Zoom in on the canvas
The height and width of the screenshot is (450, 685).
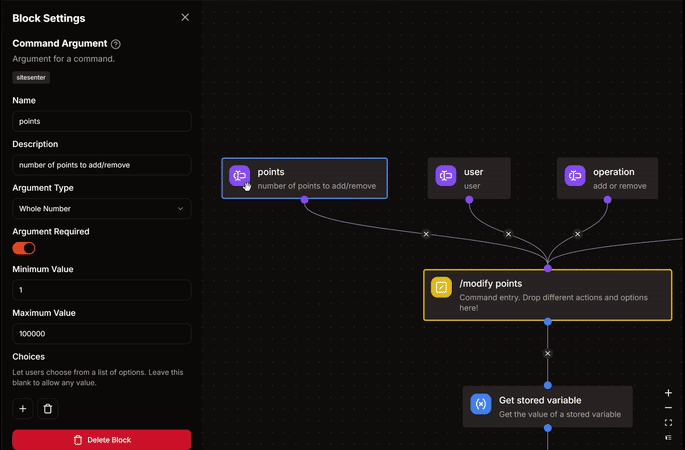click(x=668, y=393)
